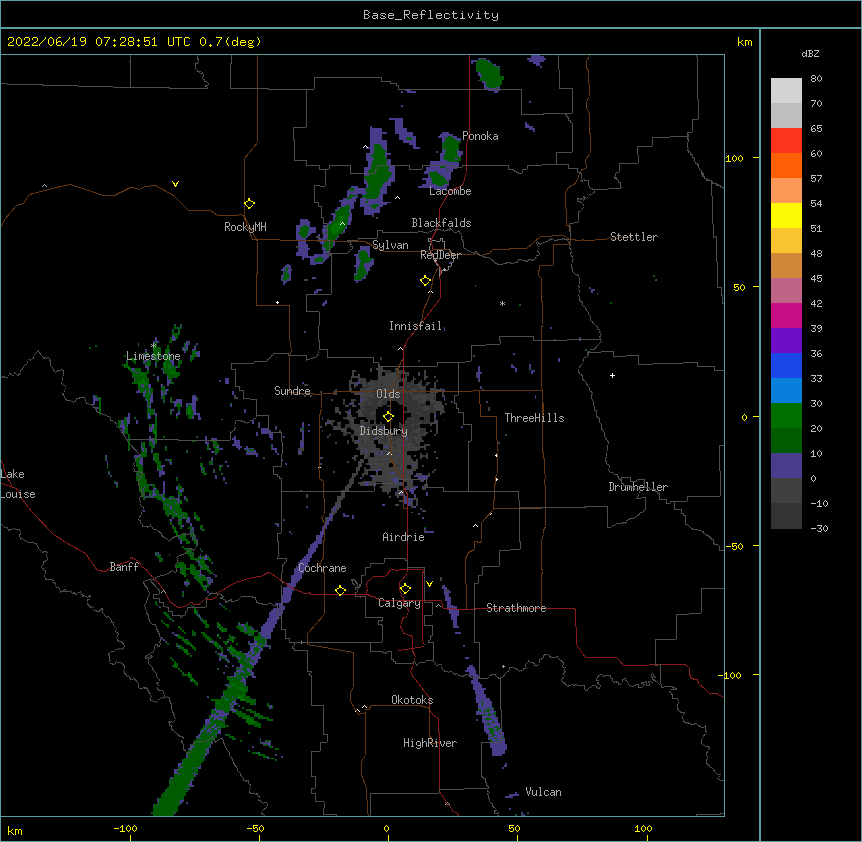This screenshot has height=842, width=862.
Task: Select the blue 33-36 dBZ legend swatch
Action: (786, 366)
